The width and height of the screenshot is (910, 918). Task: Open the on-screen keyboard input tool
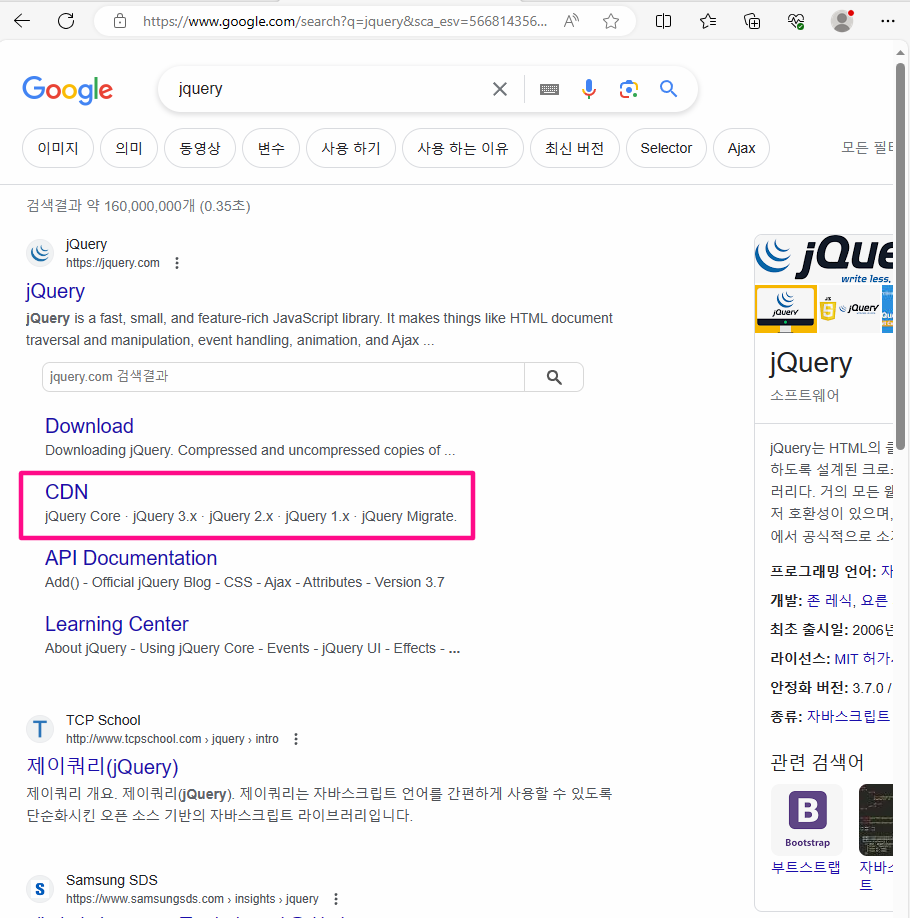point(549,89)
